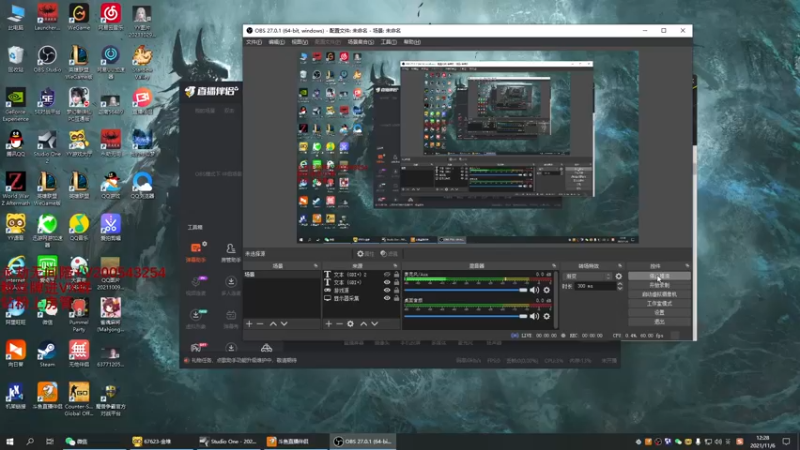Lock the text (GDI+) 2 source
The width and height of the screenshot is (800, 450).
click(x=396, y=274)
